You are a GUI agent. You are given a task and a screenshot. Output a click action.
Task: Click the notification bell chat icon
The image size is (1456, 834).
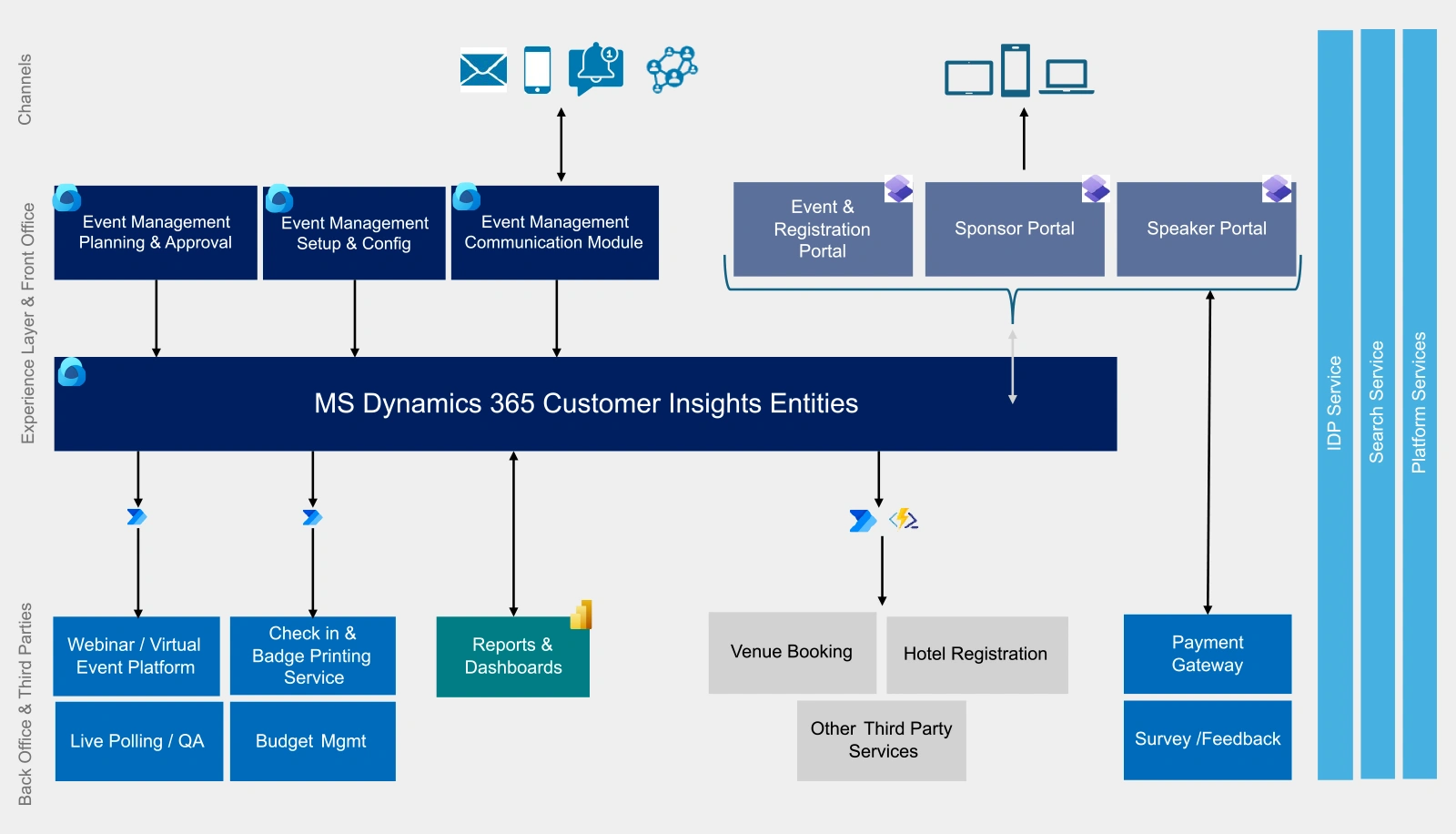[x=596, y=68]
